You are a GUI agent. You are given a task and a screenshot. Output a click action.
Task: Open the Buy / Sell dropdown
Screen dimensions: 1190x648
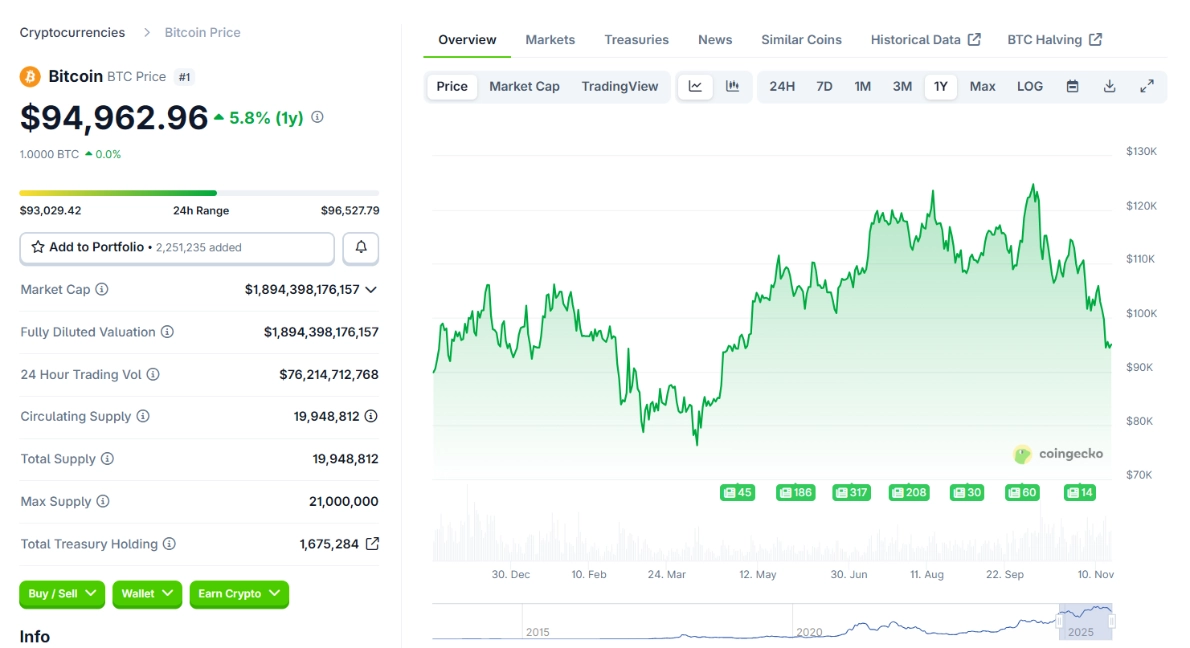(62, 594)
